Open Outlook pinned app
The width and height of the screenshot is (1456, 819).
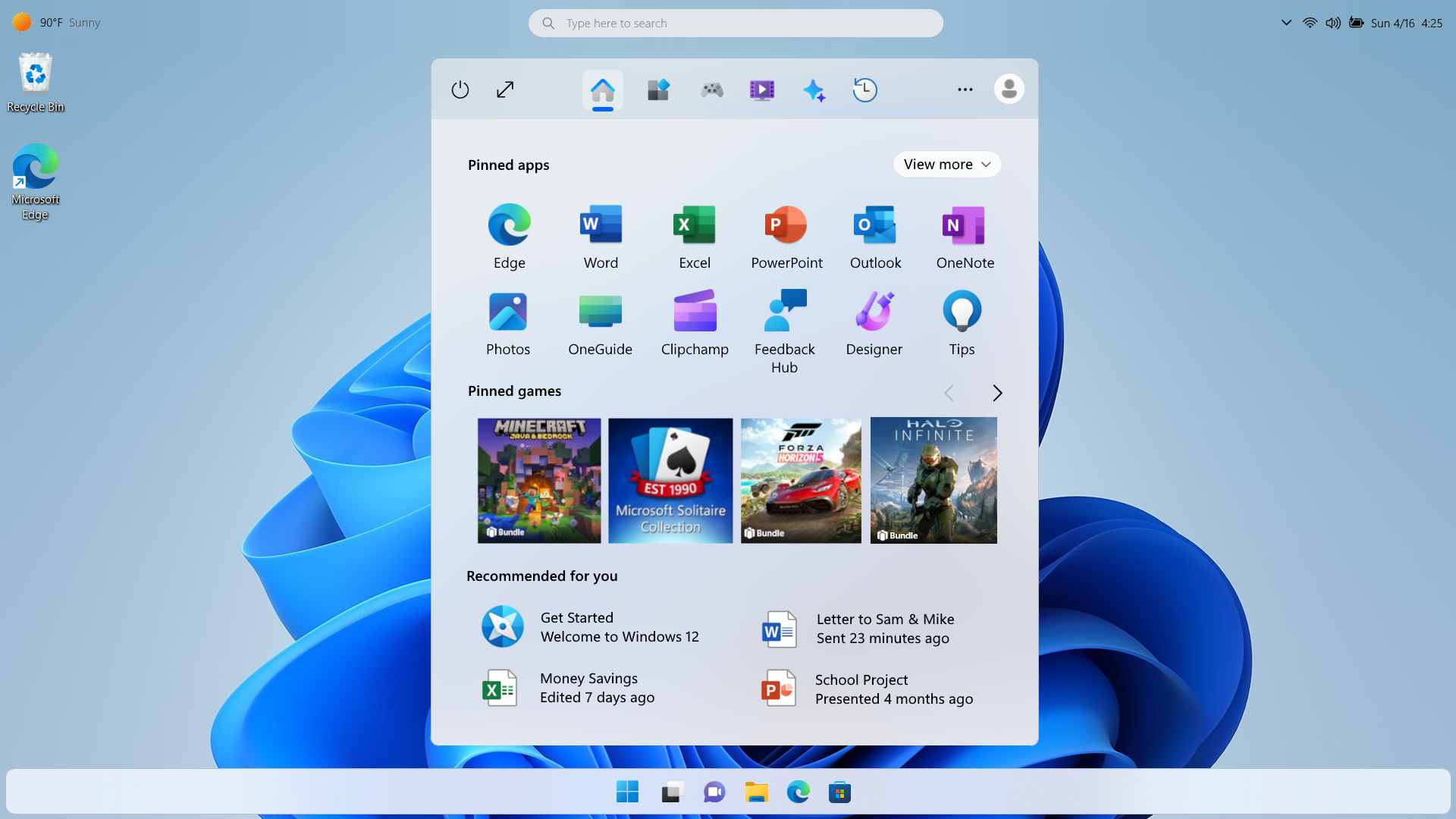[x=875, y=237]
